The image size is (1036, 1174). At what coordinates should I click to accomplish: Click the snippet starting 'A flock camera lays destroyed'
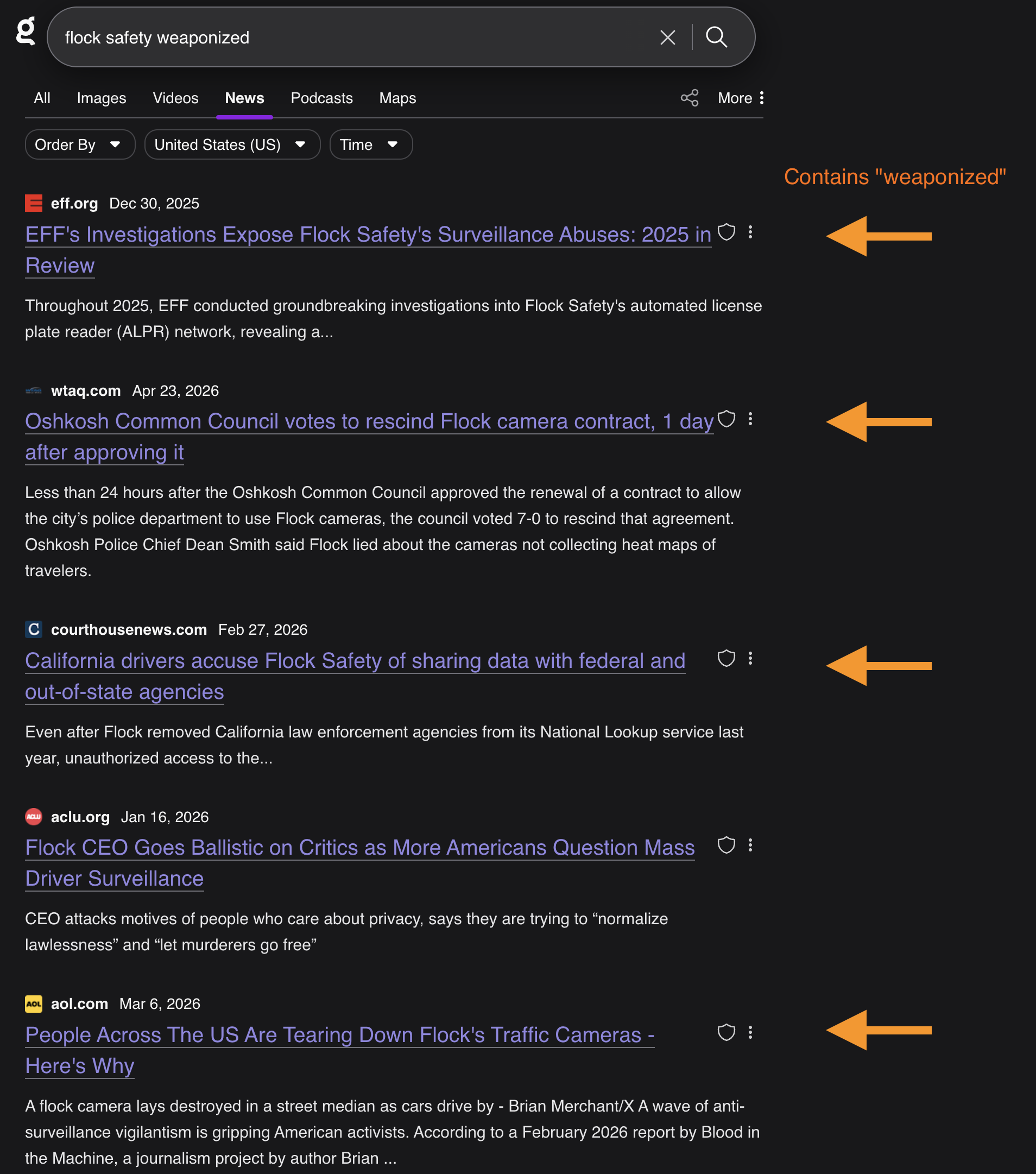(392, 1132)
